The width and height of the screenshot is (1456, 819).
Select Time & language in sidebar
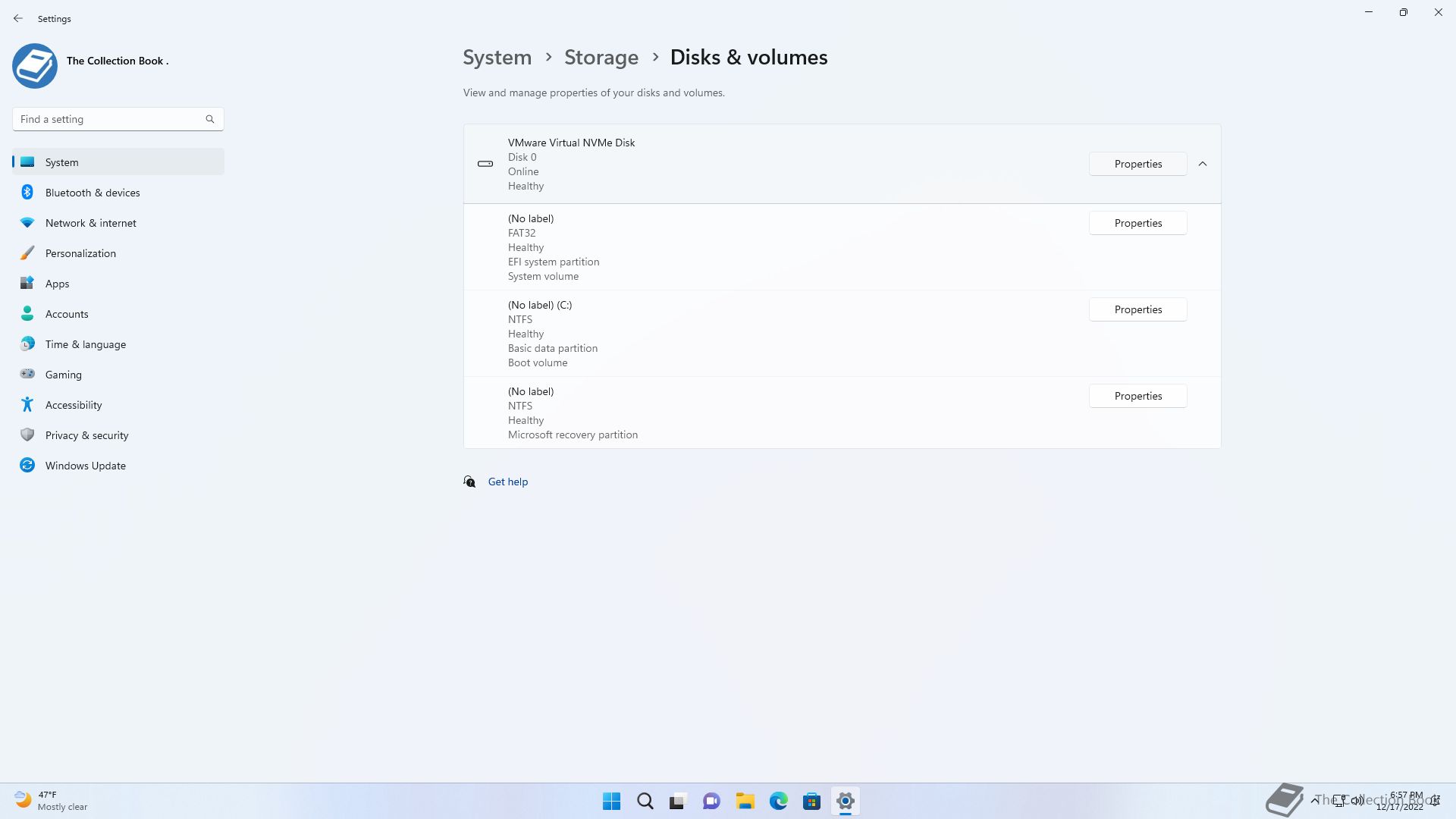118,344
